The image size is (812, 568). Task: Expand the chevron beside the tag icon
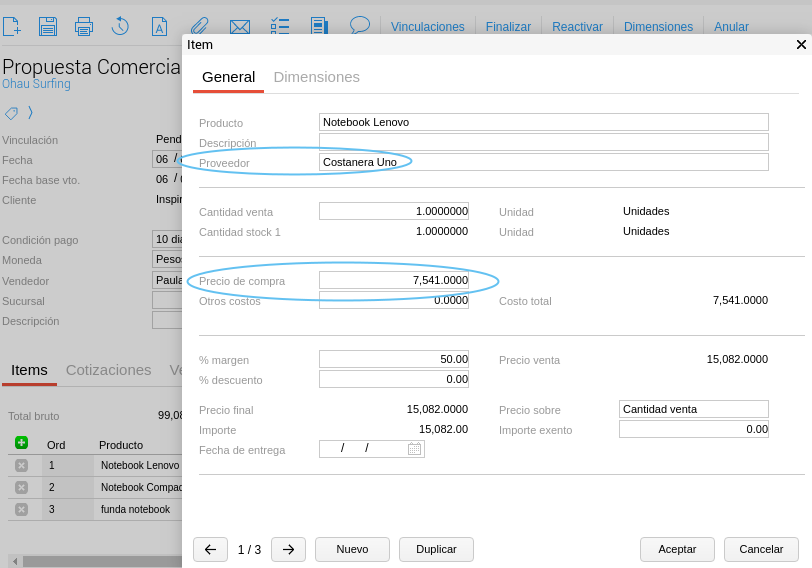(30, 113)
